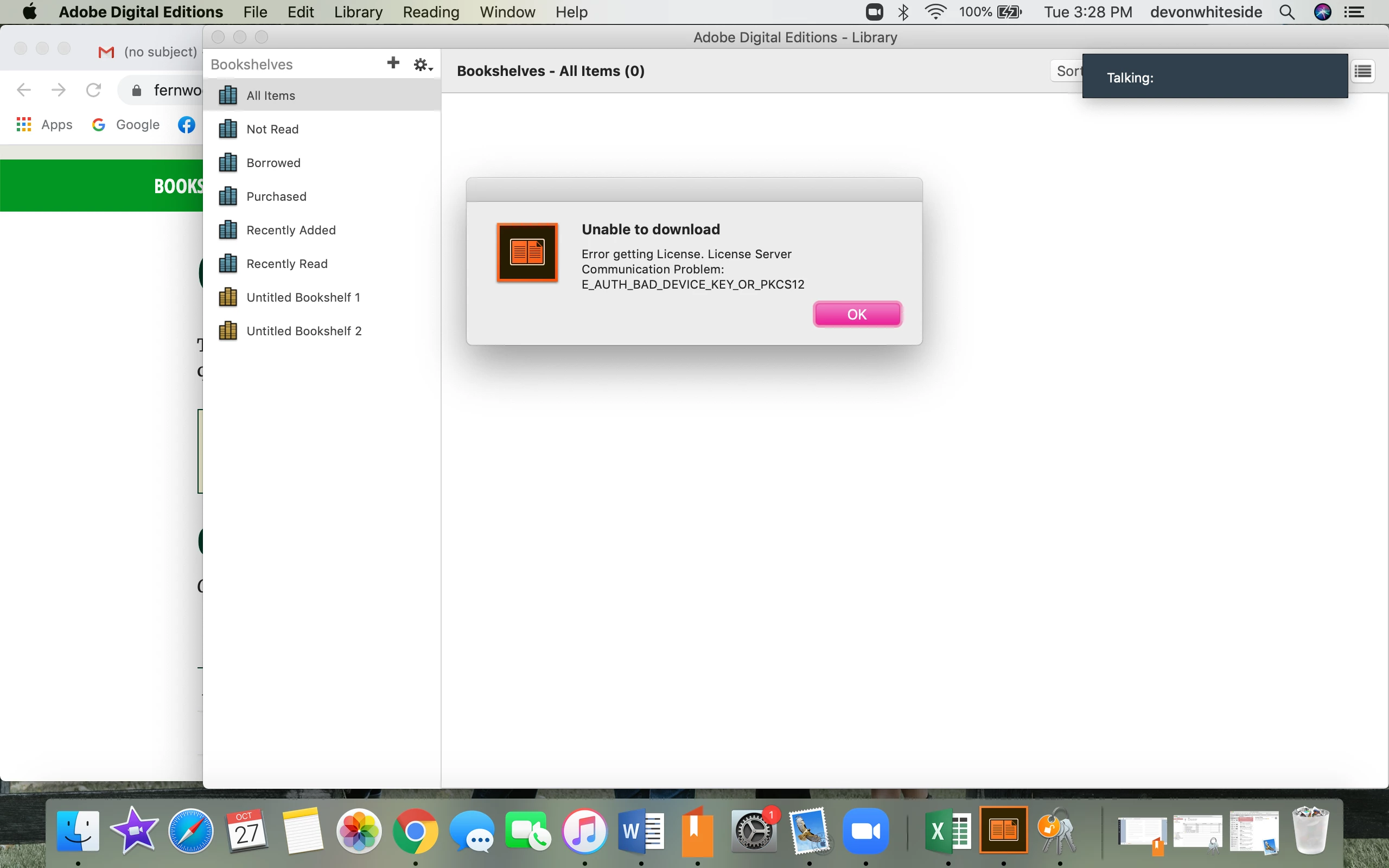The height and width of the screenshot is (868, 1389).
Task: Open Google Chrome from the dock
Action: click(415, 830)
